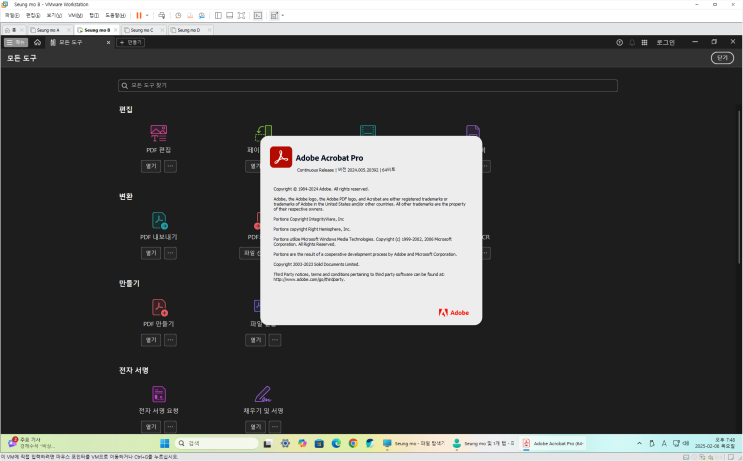Click the purple document icon in the 편집 row
This screenshot has width=743, height=461.
tap(472, 130)
